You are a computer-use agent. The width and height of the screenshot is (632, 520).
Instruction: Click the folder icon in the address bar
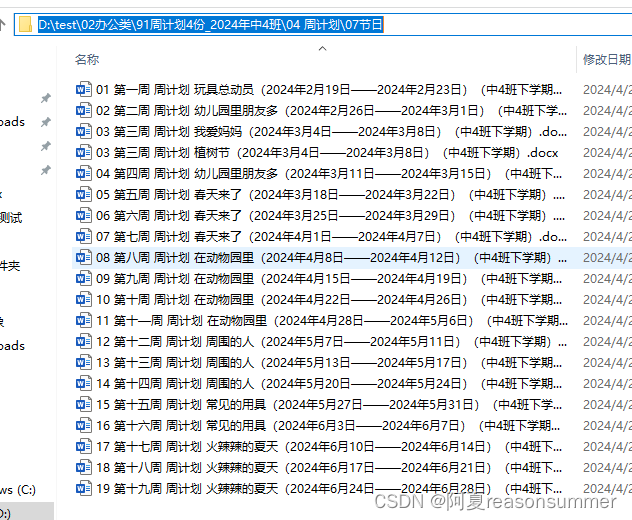(x=26, y=24)
